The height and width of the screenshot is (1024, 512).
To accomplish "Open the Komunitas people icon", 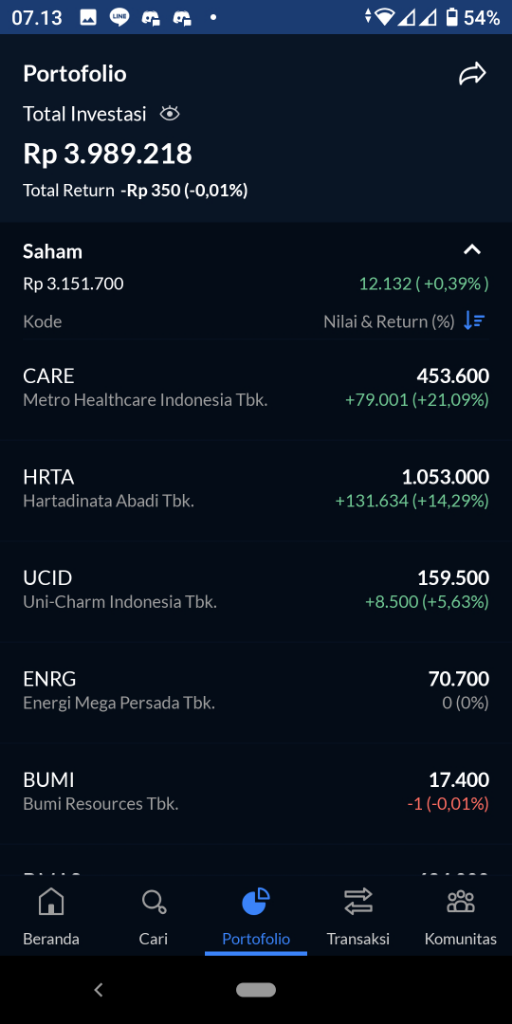I will pyautogui.click(x=460, y=902).
